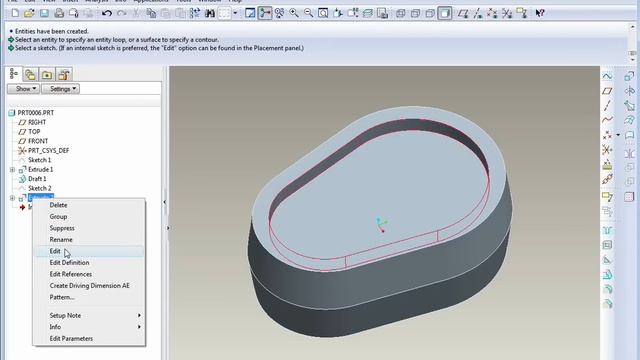This screenshot has width=640, height=360.
Task: Expand the Extrude 1 tree node
Action: pos(12,169)
